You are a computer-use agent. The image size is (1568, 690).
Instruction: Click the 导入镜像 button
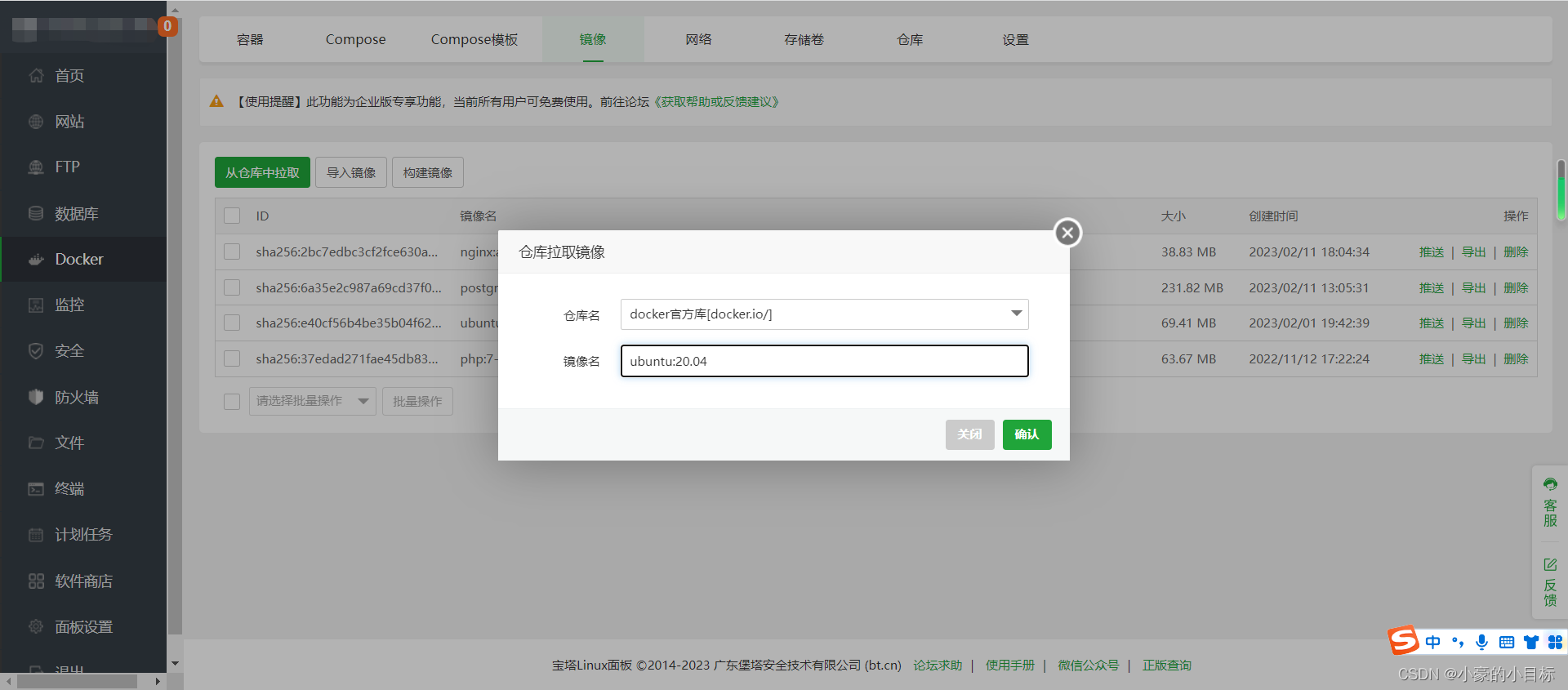pos(351,172)
